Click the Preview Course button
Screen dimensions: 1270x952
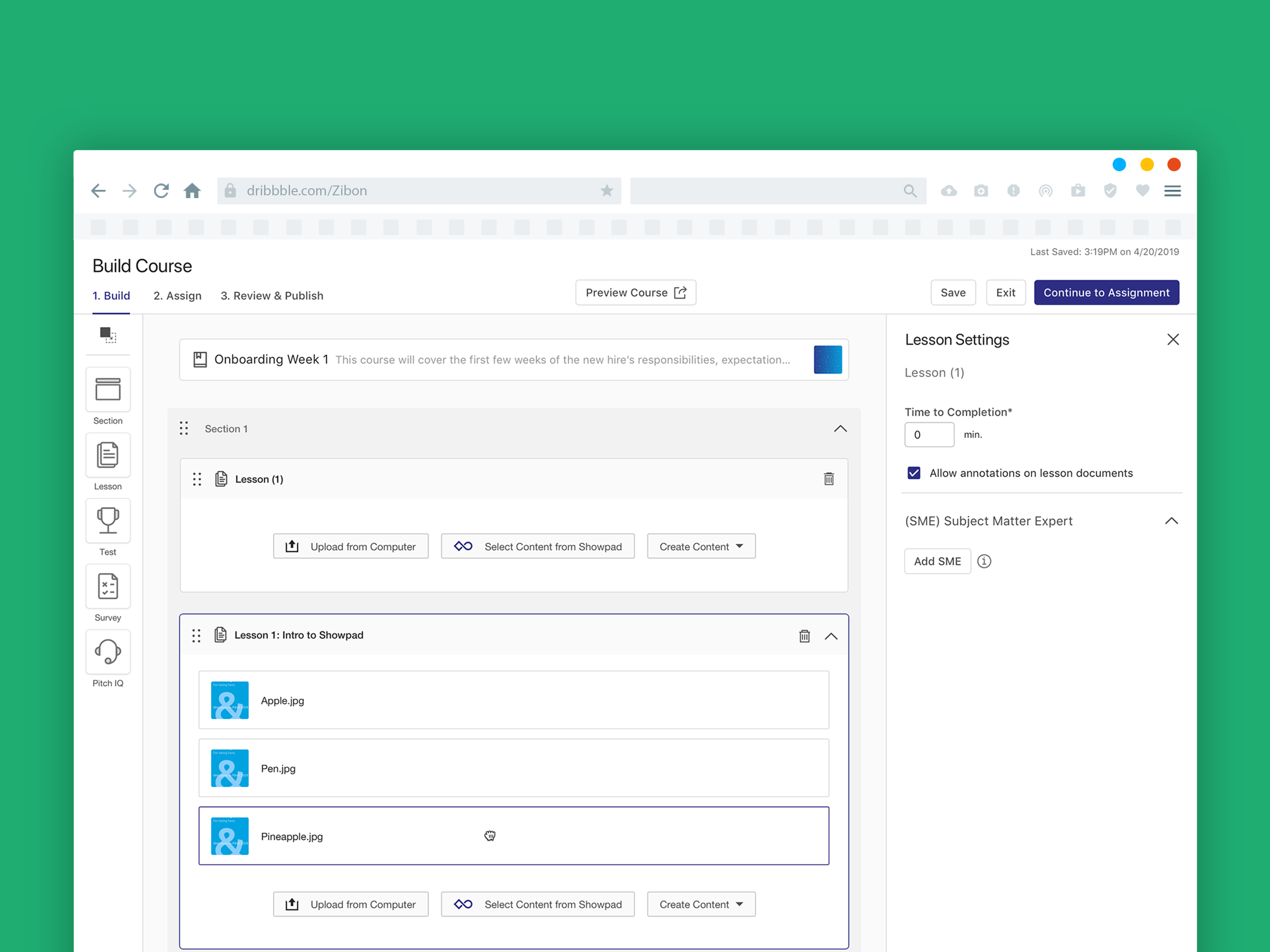coord(635,293)
